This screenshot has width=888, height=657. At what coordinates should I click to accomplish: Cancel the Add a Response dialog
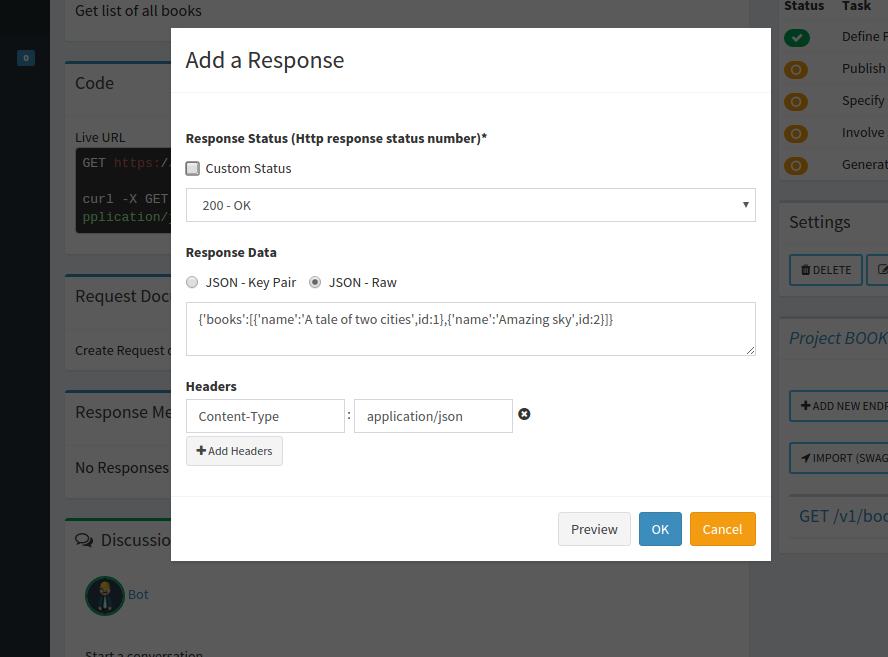point(722,529)
